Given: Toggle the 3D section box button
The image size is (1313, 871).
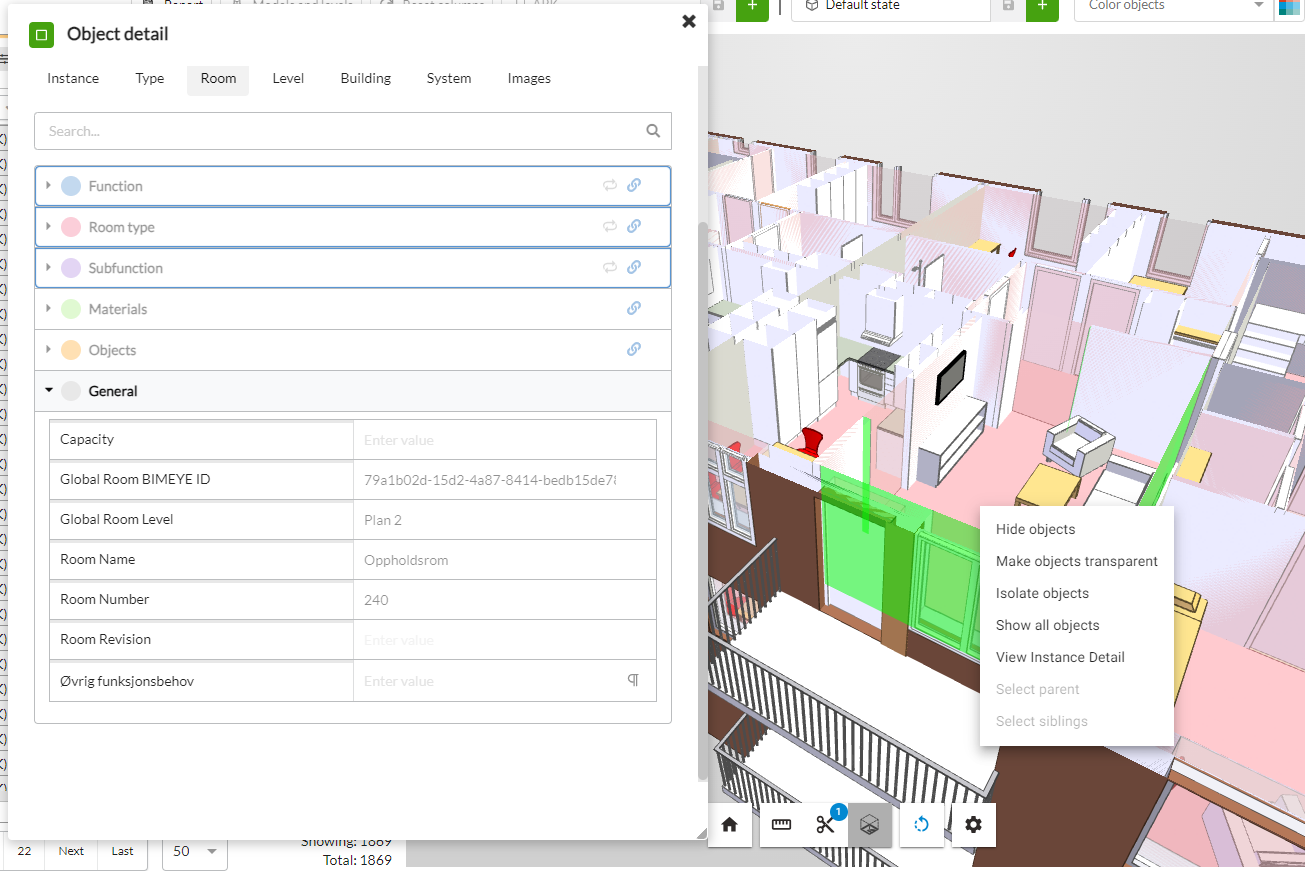Looking at the screenshot, I should (870, 825).
